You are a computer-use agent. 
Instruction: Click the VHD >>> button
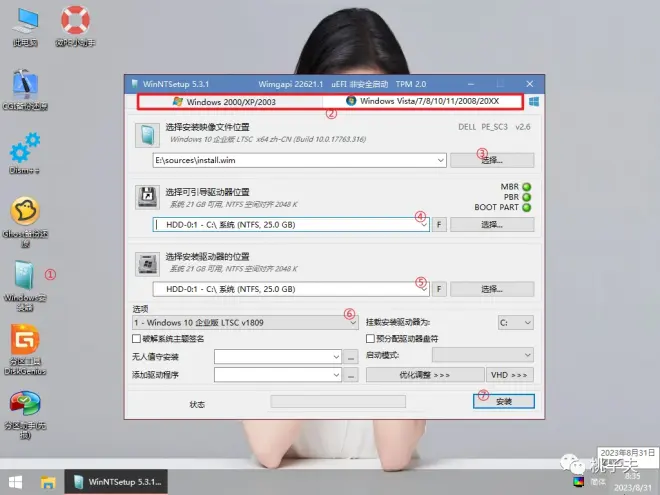[x=510, y=375]
